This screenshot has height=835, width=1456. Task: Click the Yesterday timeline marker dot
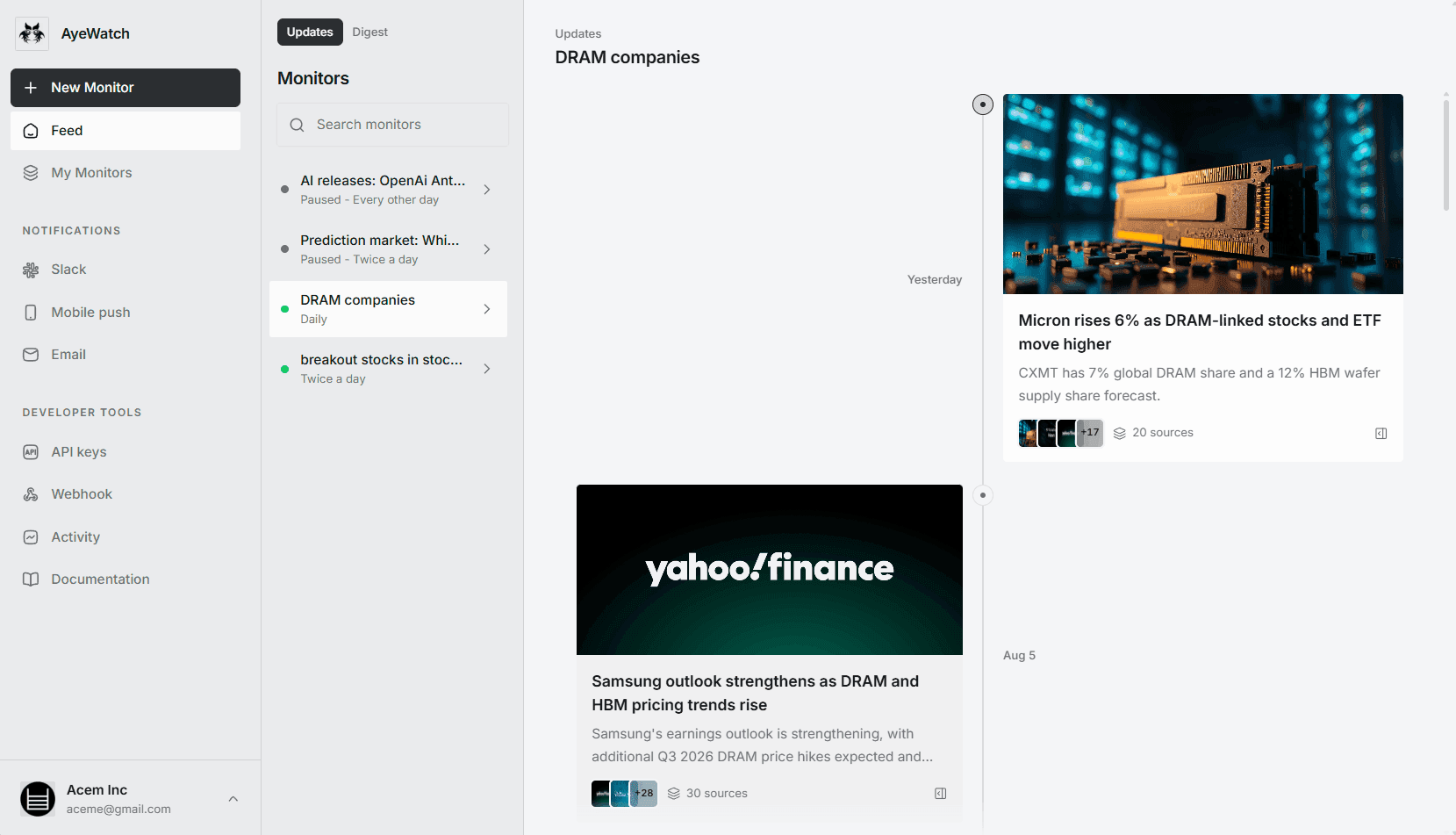click(983, 104)
